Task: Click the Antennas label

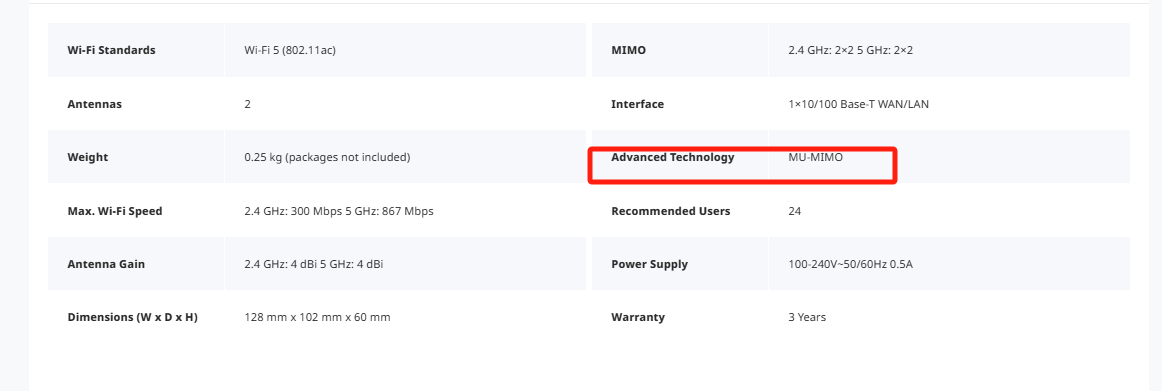Action: 94,104
